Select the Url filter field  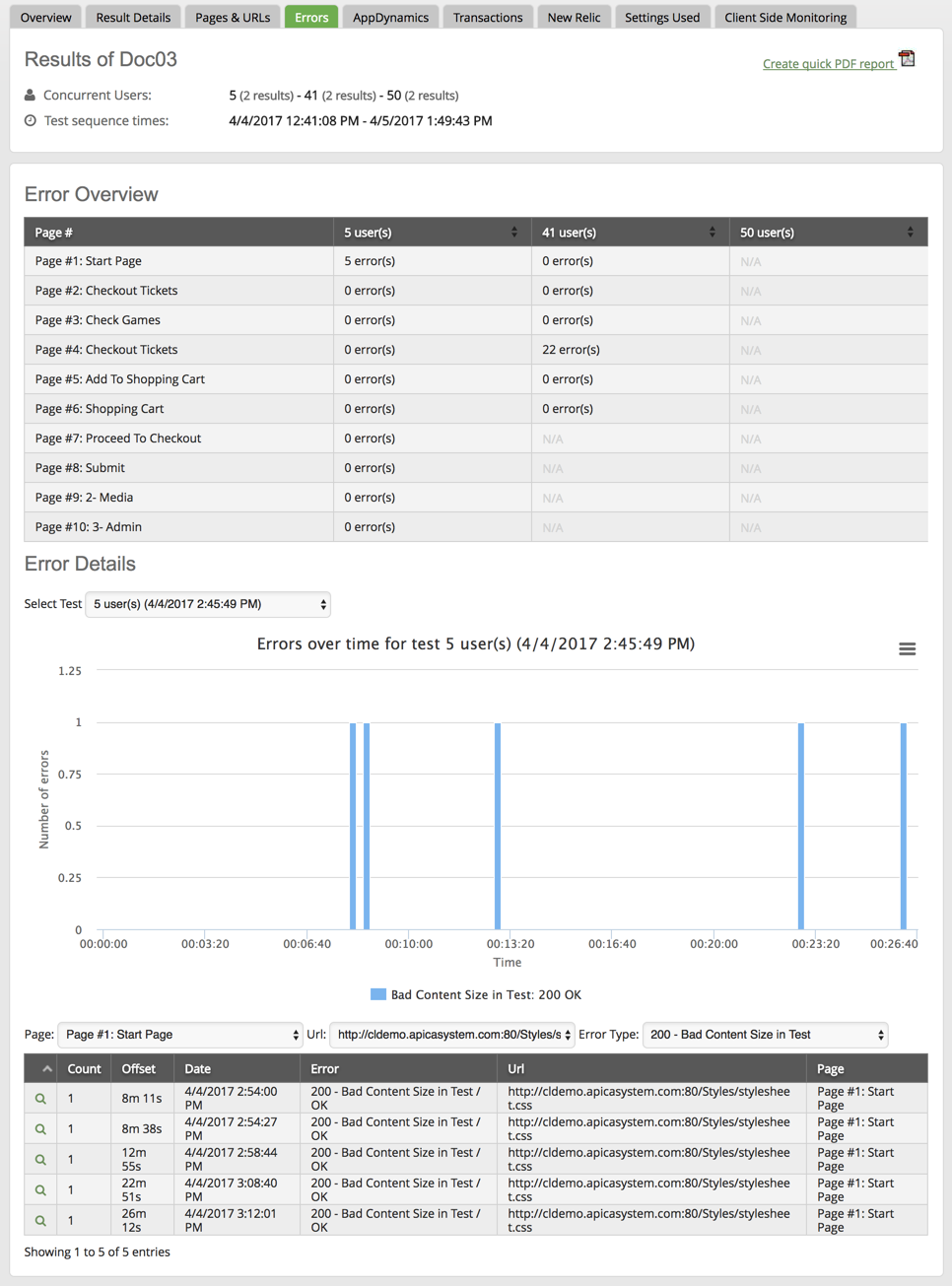click(x=451, y=1035)
